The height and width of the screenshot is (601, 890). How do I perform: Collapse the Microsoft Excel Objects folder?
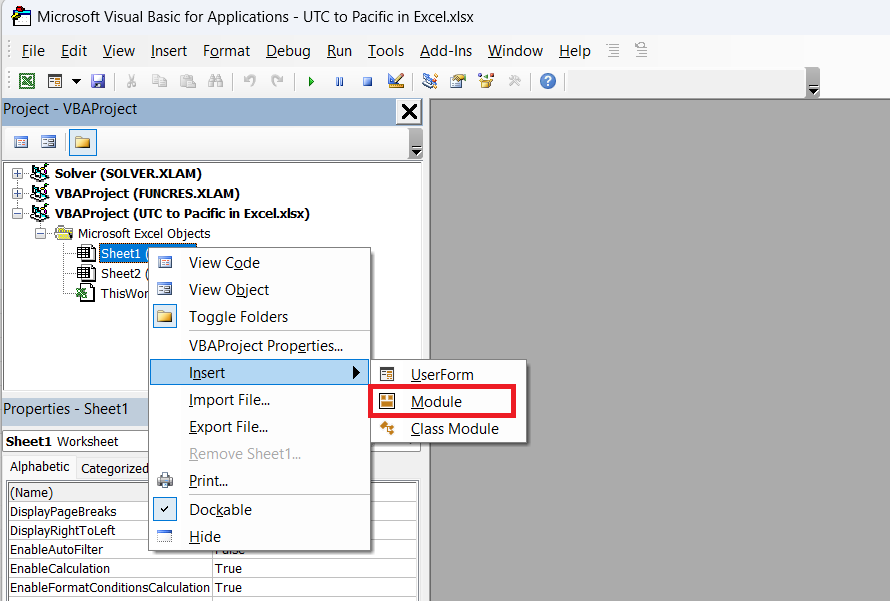click(40, 233)
